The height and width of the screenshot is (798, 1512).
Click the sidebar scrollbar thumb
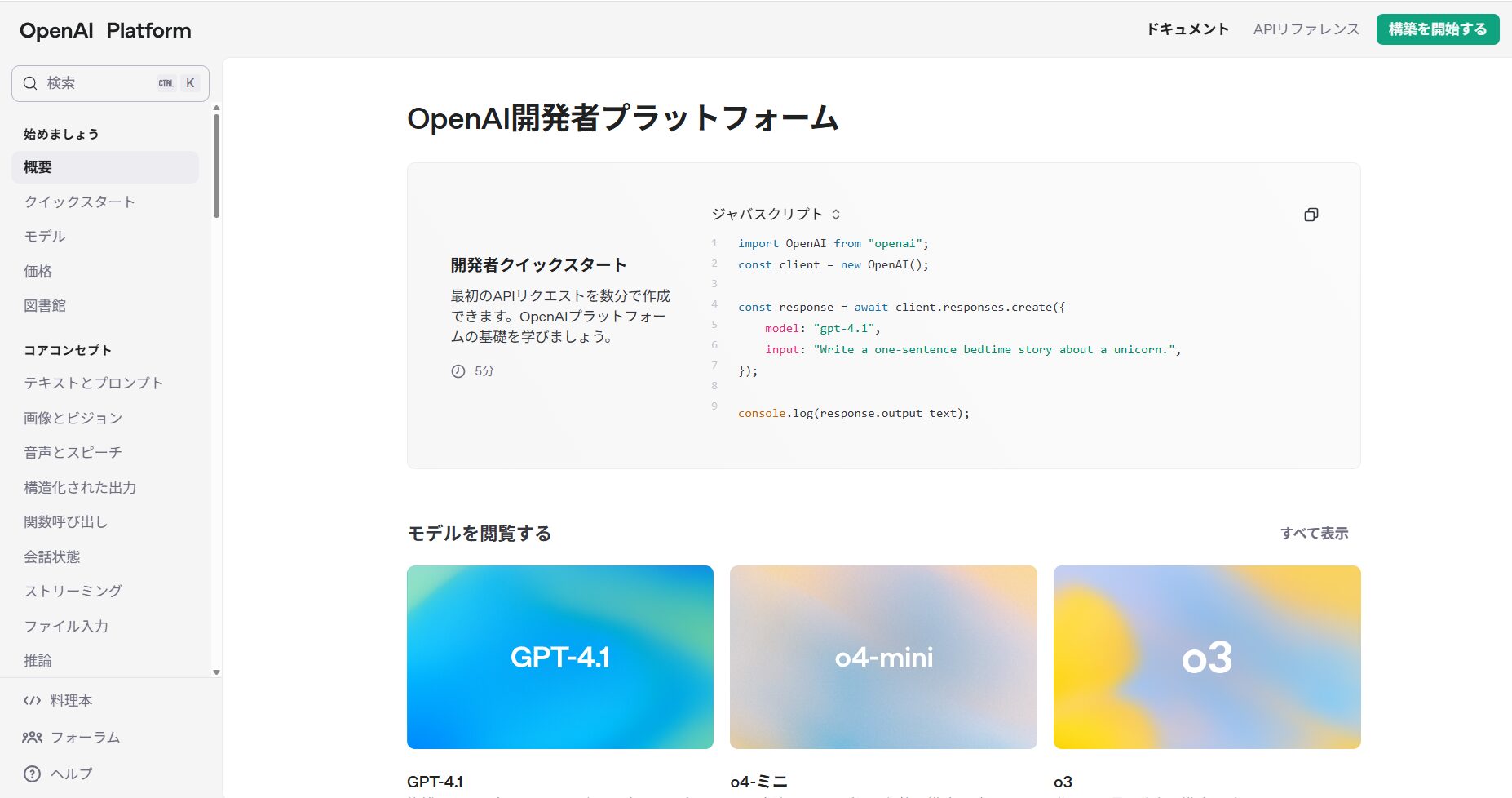point(216,166)
